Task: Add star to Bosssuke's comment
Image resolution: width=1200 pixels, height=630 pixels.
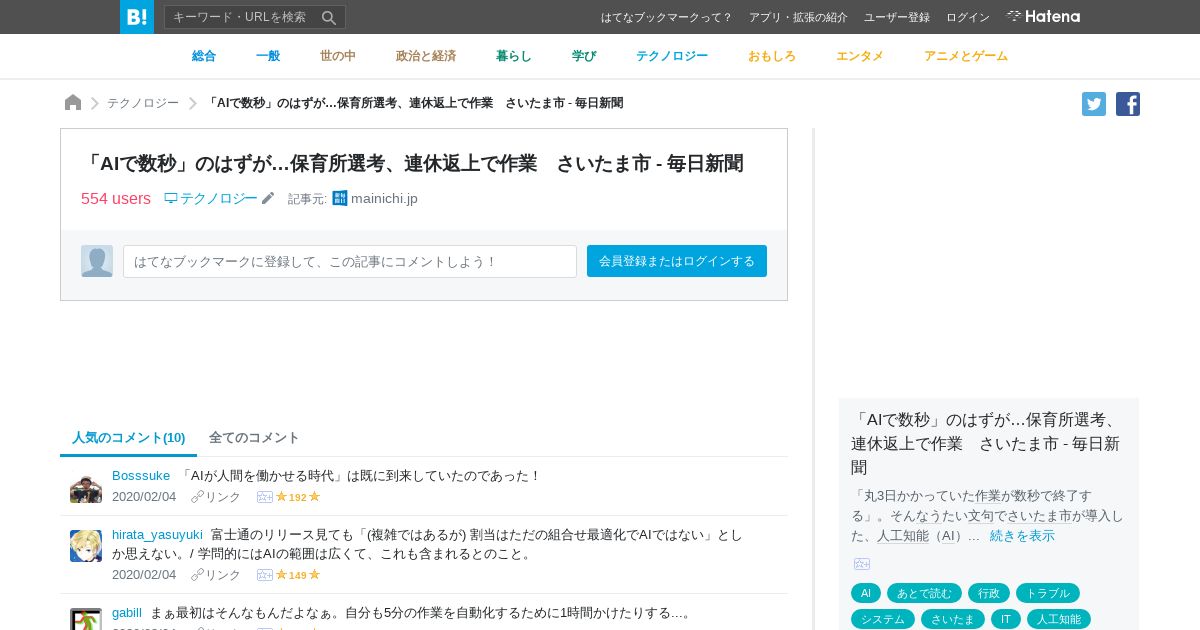Action: [265, 497]
